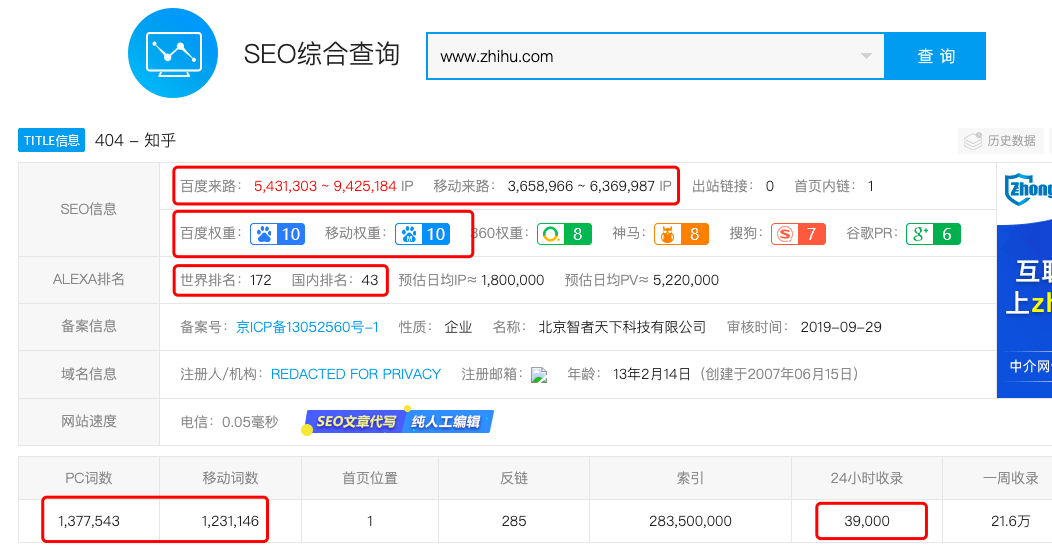Click the 百度权重 paw badge showing 10
1052x546 pixels.
278,234
